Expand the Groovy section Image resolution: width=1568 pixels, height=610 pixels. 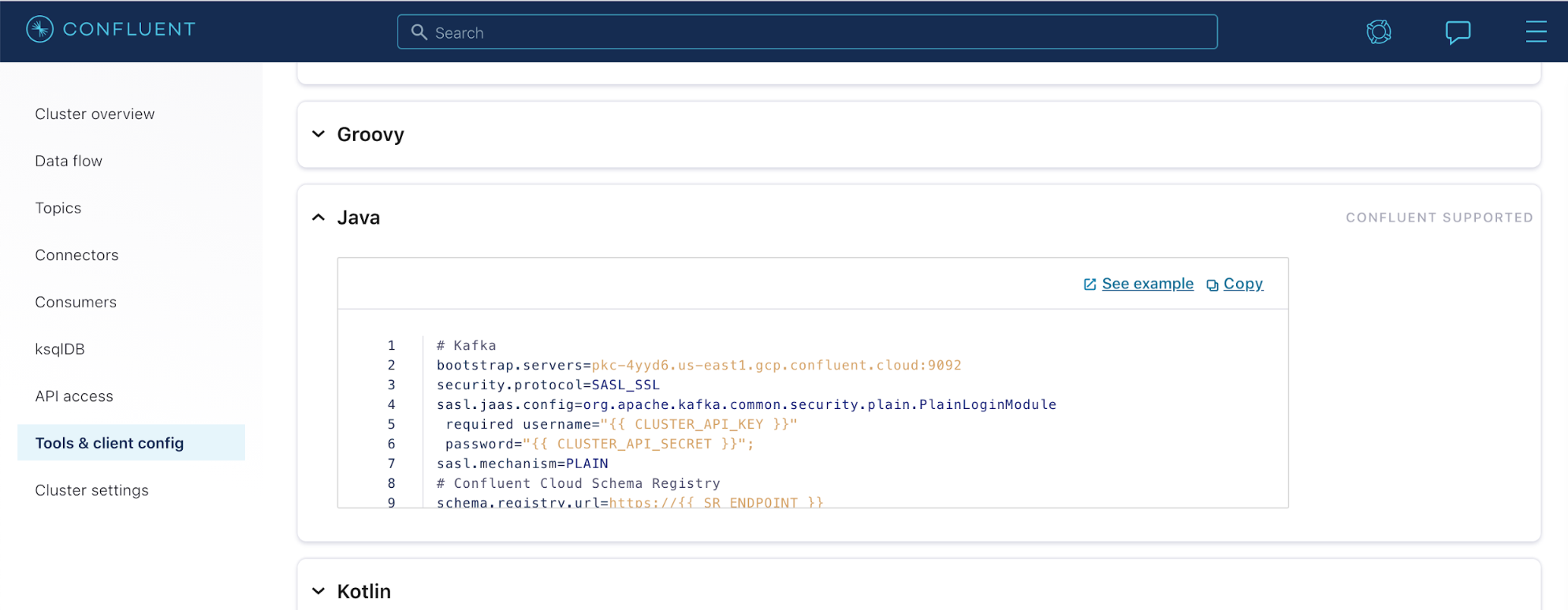tap(318, 134)
